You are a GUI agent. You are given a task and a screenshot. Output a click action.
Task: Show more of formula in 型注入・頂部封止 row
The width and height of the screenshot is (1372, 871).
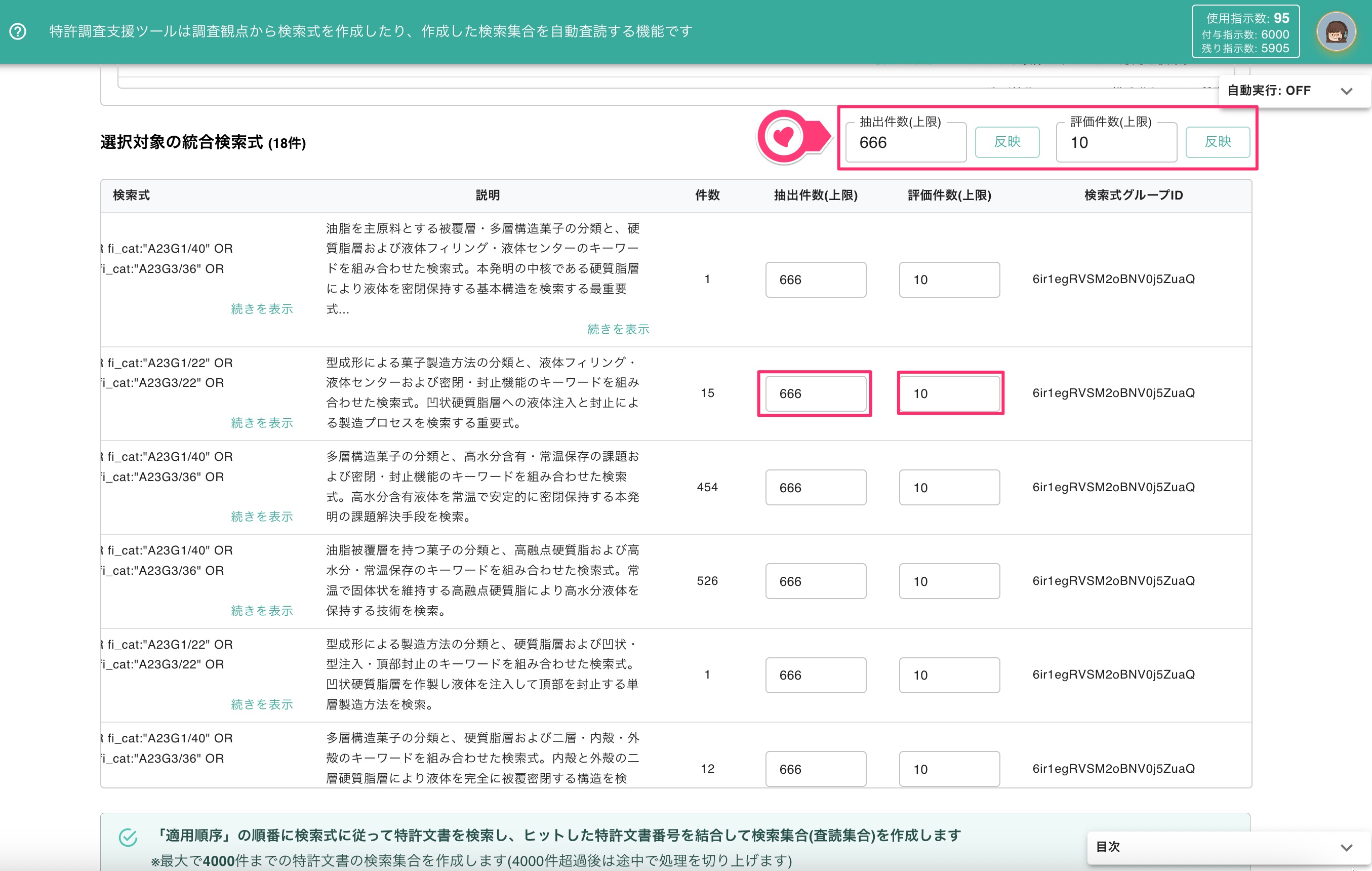tap(262, 704)
